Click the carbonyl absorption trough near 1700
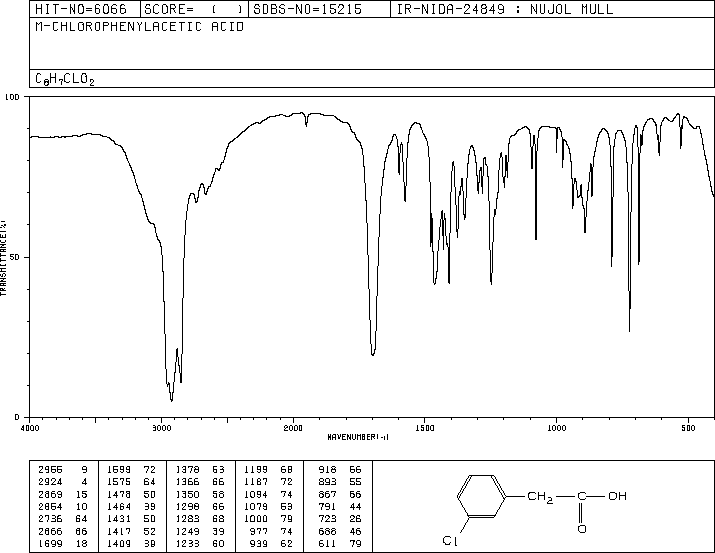Image resolution: width=715 pixels, height=553 pixels. tap(373, 354)
